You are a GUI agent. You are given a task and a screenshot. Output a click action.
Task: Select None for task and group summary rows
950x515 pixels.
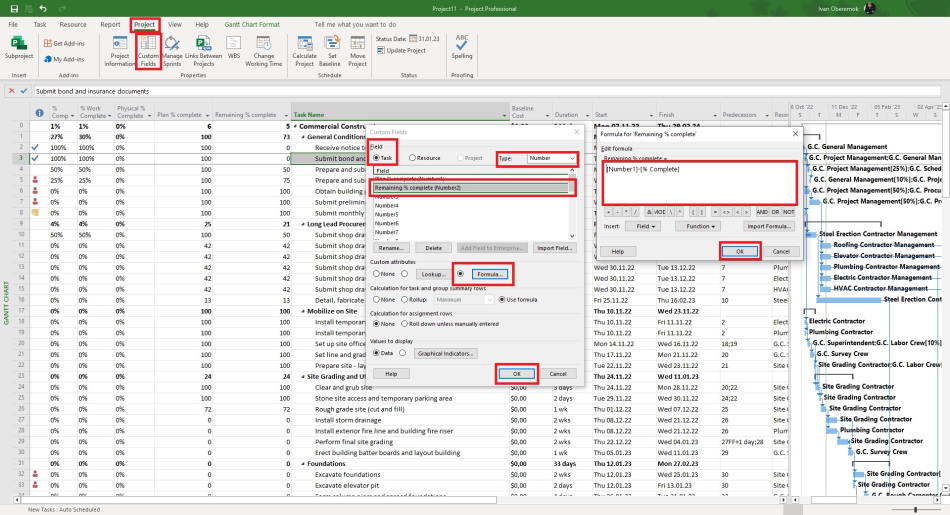coord(376,299)
